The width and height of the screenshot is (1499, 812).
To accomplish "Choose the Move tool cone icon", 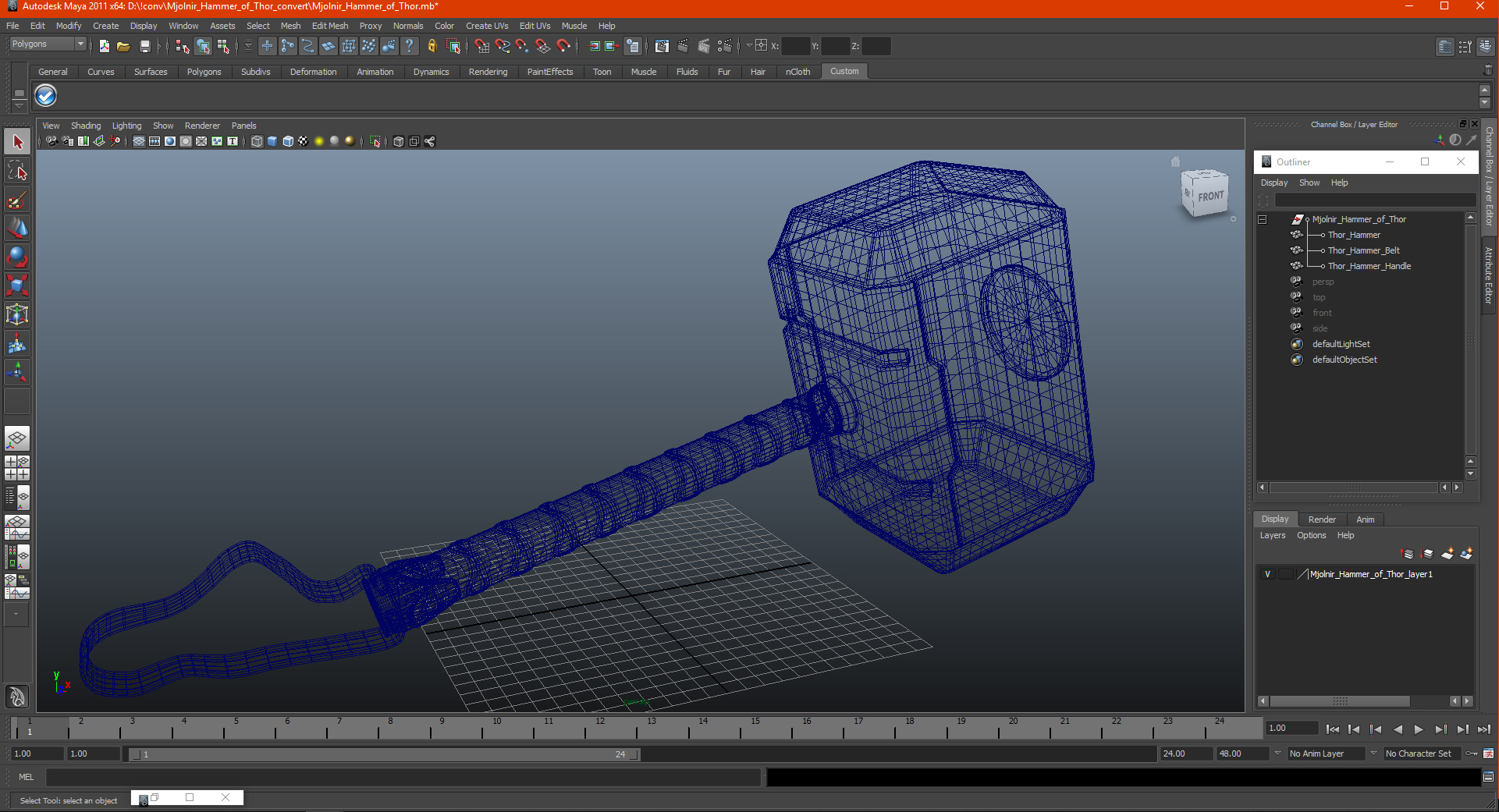I will (17, 228).
